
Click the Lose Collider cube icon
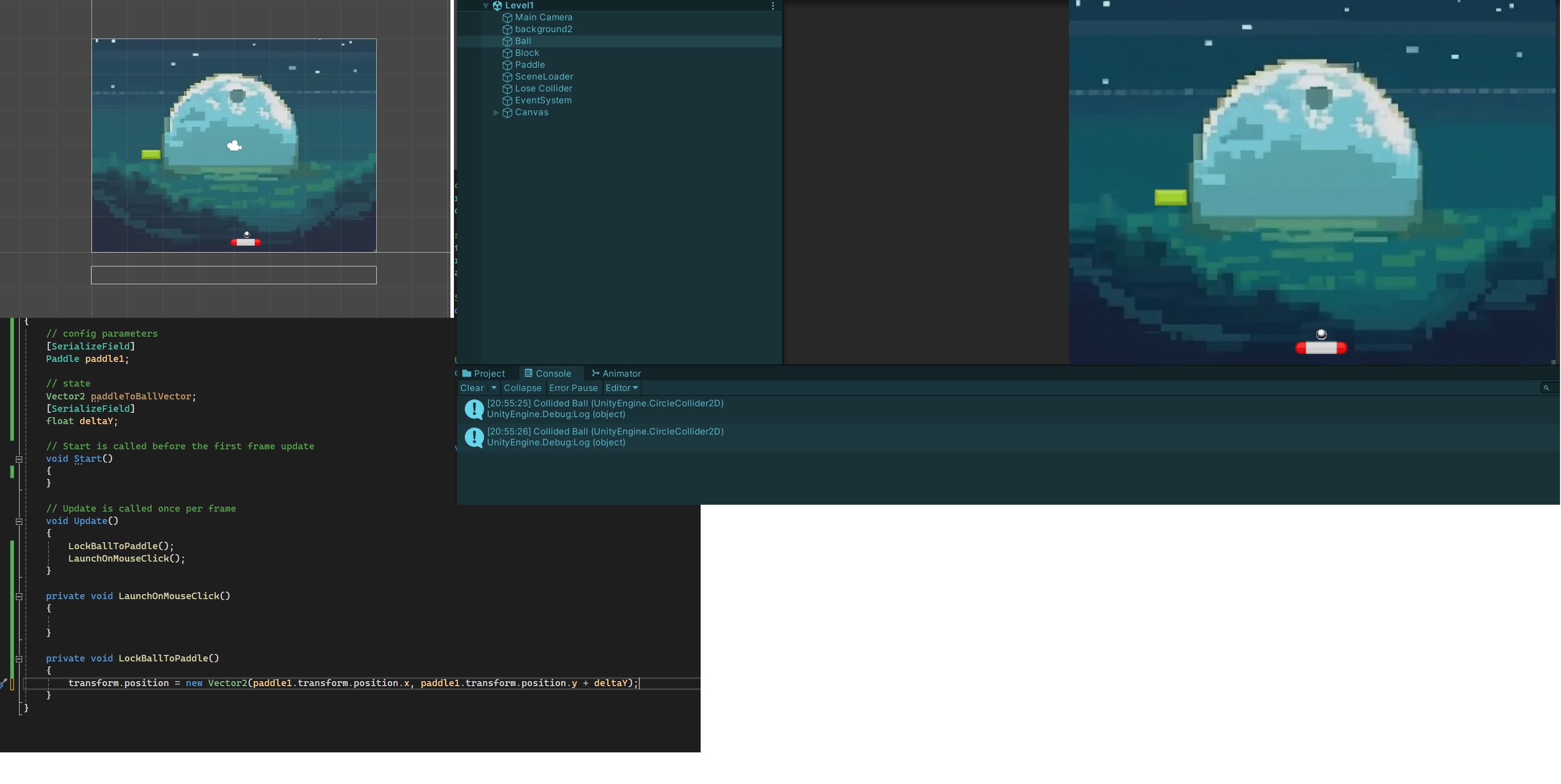pos(507,89)
